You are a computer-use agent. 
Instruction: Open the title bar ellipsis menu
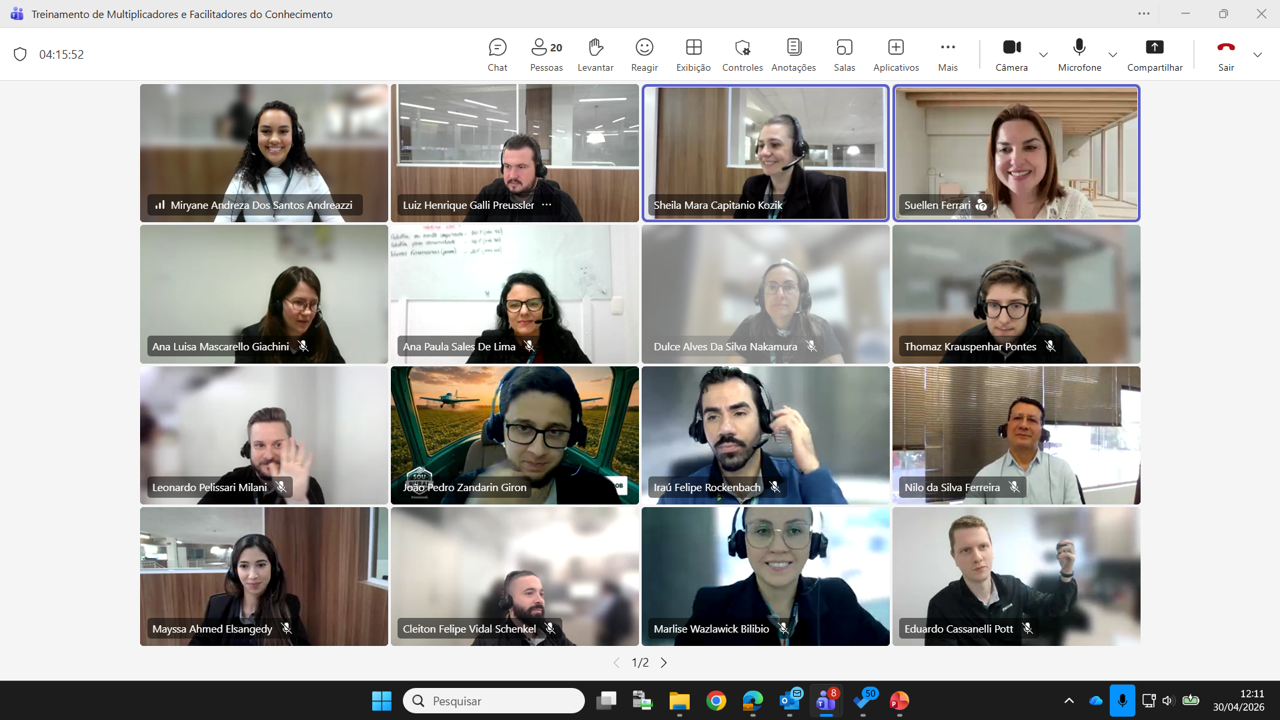click(x=1144, y=14)
